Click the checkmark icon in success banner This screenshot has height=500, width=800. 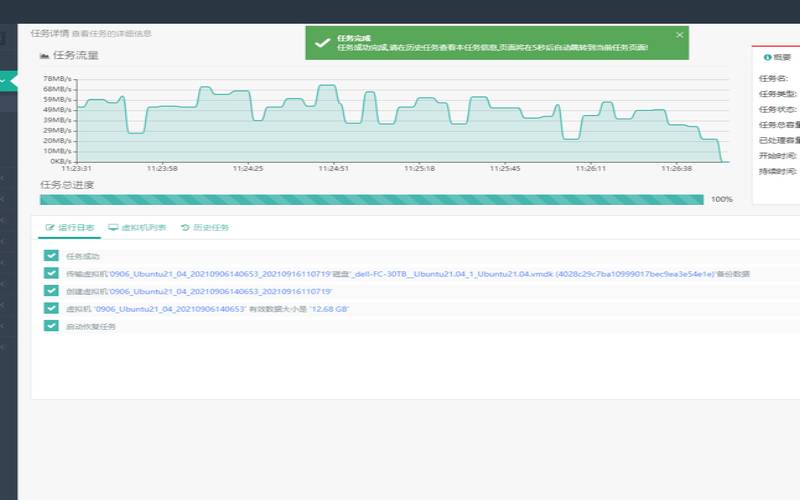[322, 42]
